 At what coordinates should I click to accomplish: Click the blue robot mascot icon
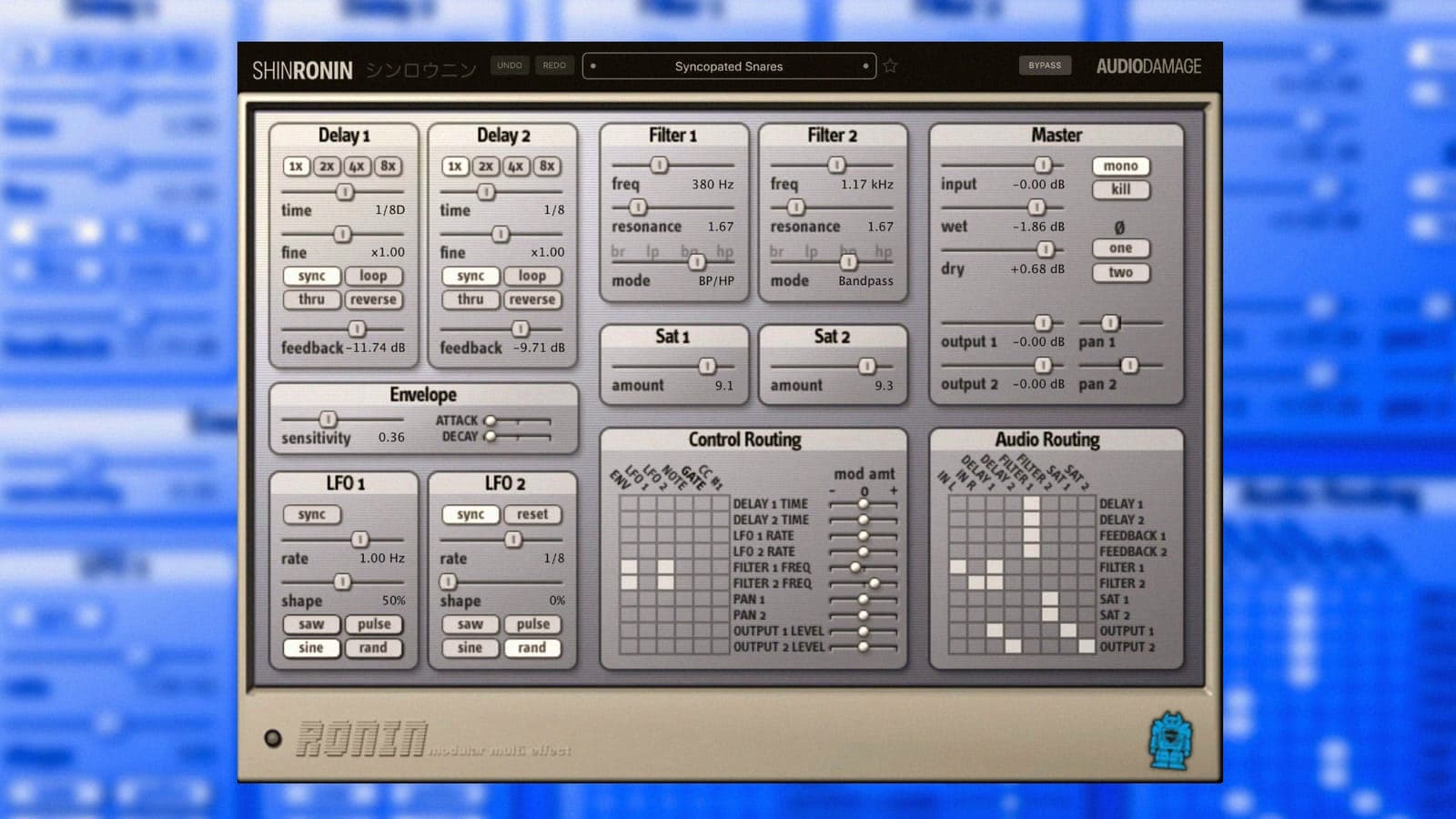coord(1170,741)
